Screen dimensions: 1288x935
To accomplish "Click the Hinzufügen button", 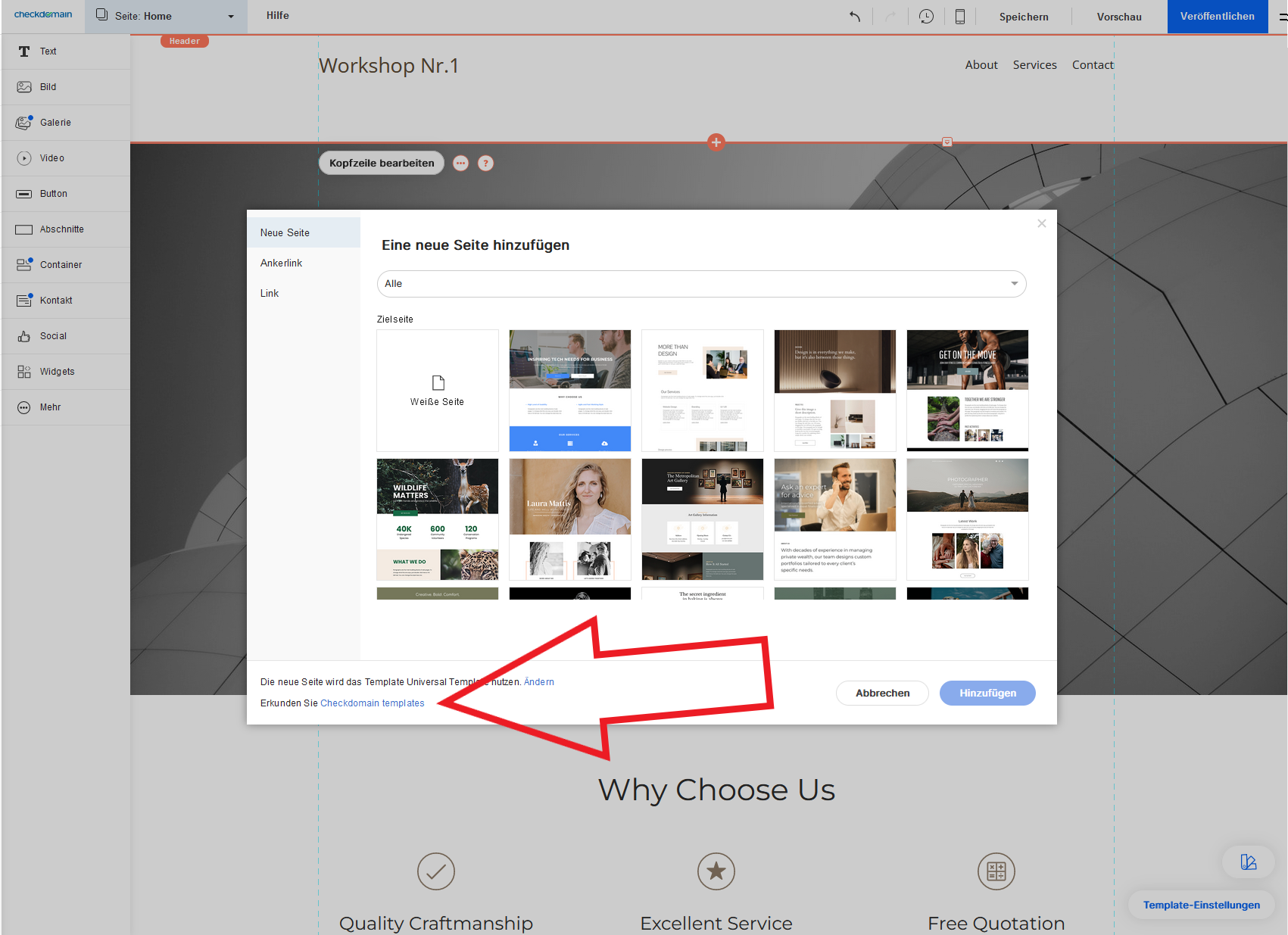I will click(987, 693).
